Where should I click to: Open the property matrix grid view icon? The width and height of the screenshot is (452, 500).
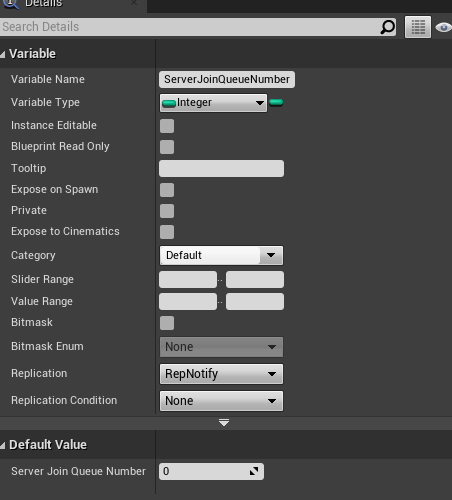coord(418,27)
